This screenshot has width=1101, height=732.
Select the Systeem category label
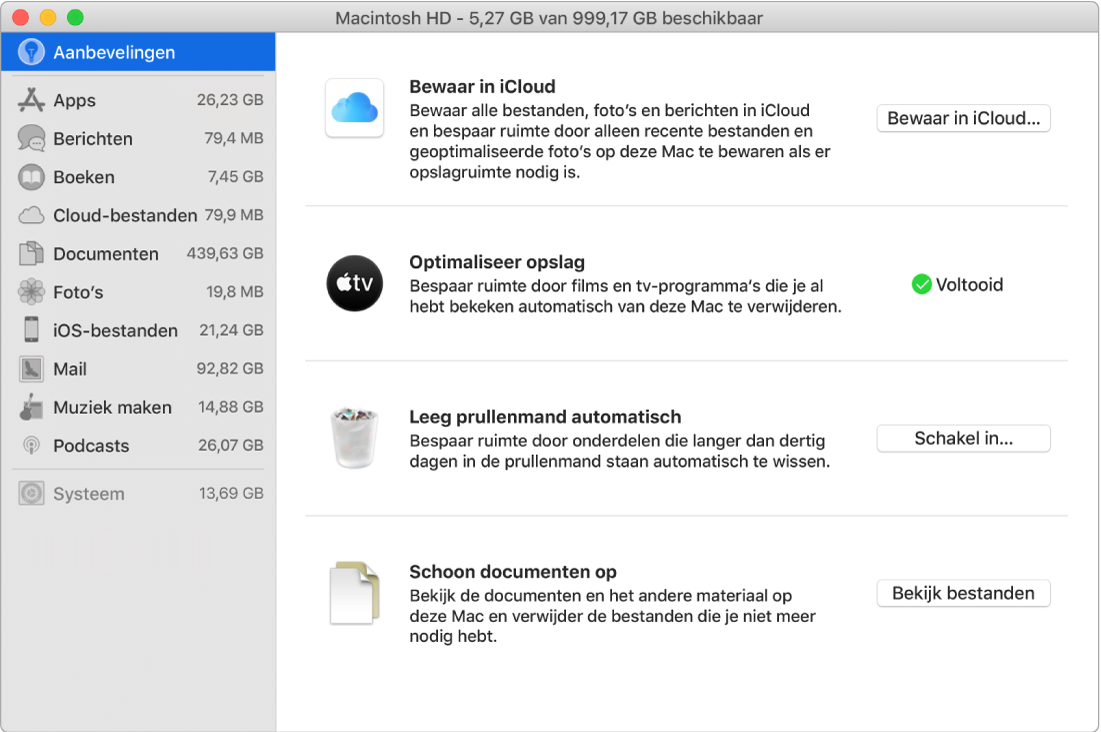point(88,494)
